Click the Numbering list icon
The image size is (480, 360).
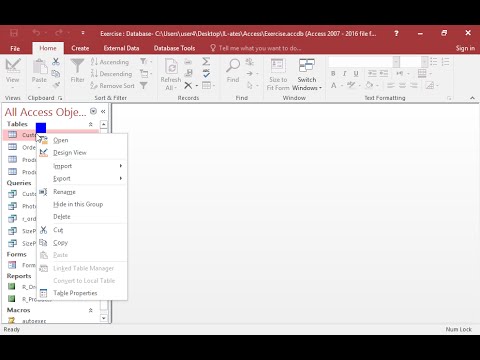pyautogui.click(x=445, y=62)
